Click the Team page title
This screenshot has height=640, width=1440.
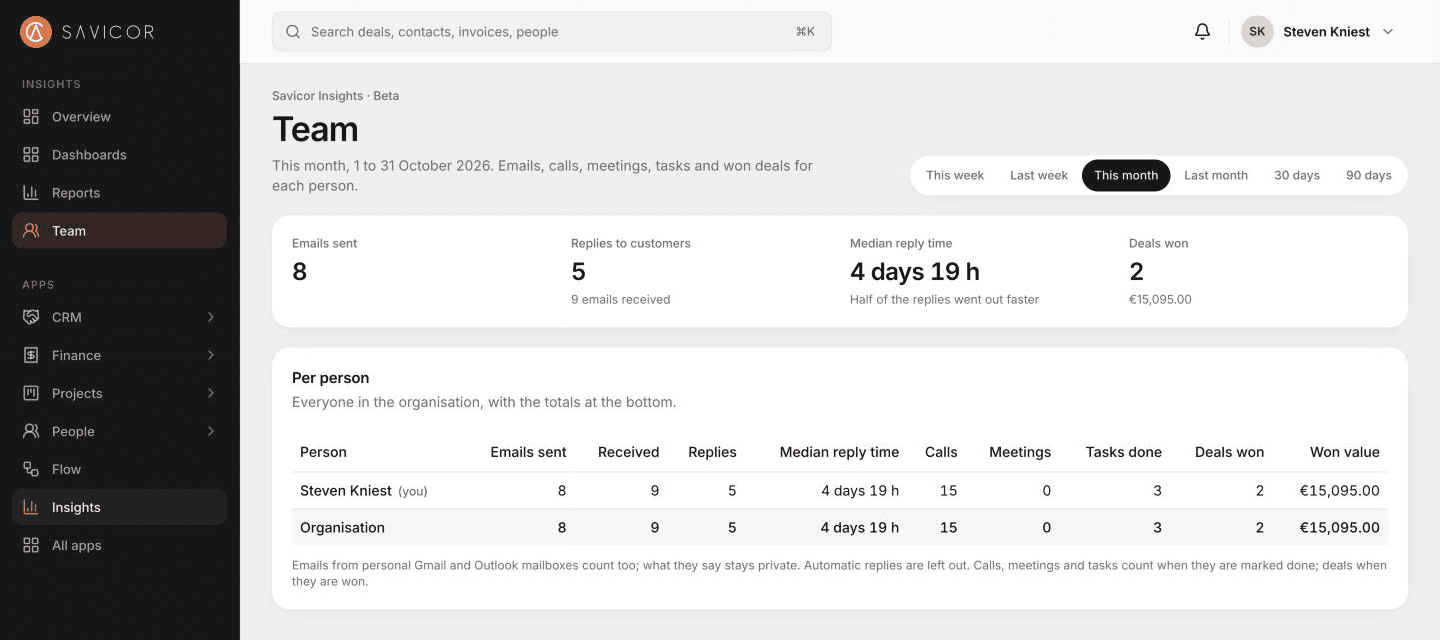click(x=315, y=129)
